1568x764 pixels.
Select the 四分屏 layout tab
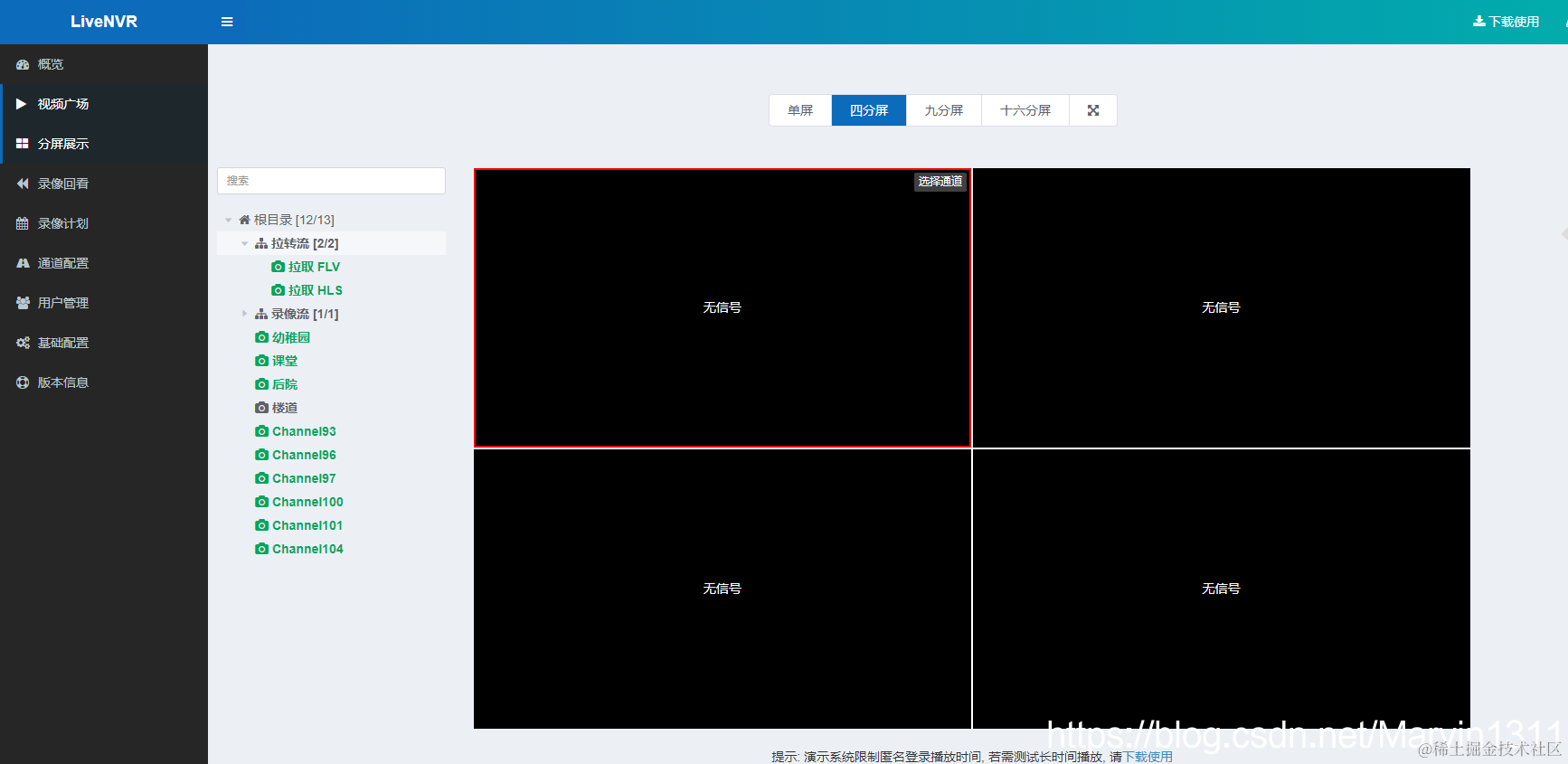pyautogui.click(x=869, y=110)
